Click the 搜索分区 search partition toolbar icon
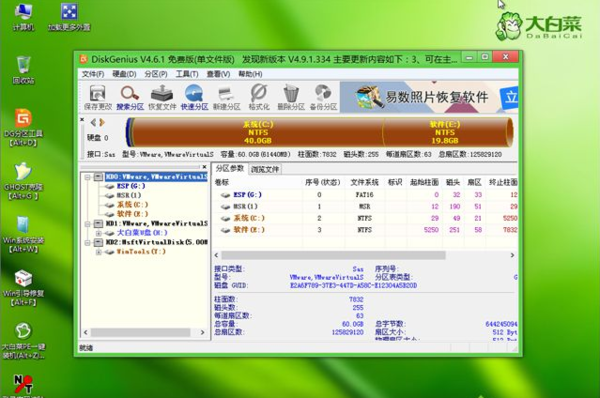Image resolution: width=600 pixels, height=398 pixels. click(130, 98)
